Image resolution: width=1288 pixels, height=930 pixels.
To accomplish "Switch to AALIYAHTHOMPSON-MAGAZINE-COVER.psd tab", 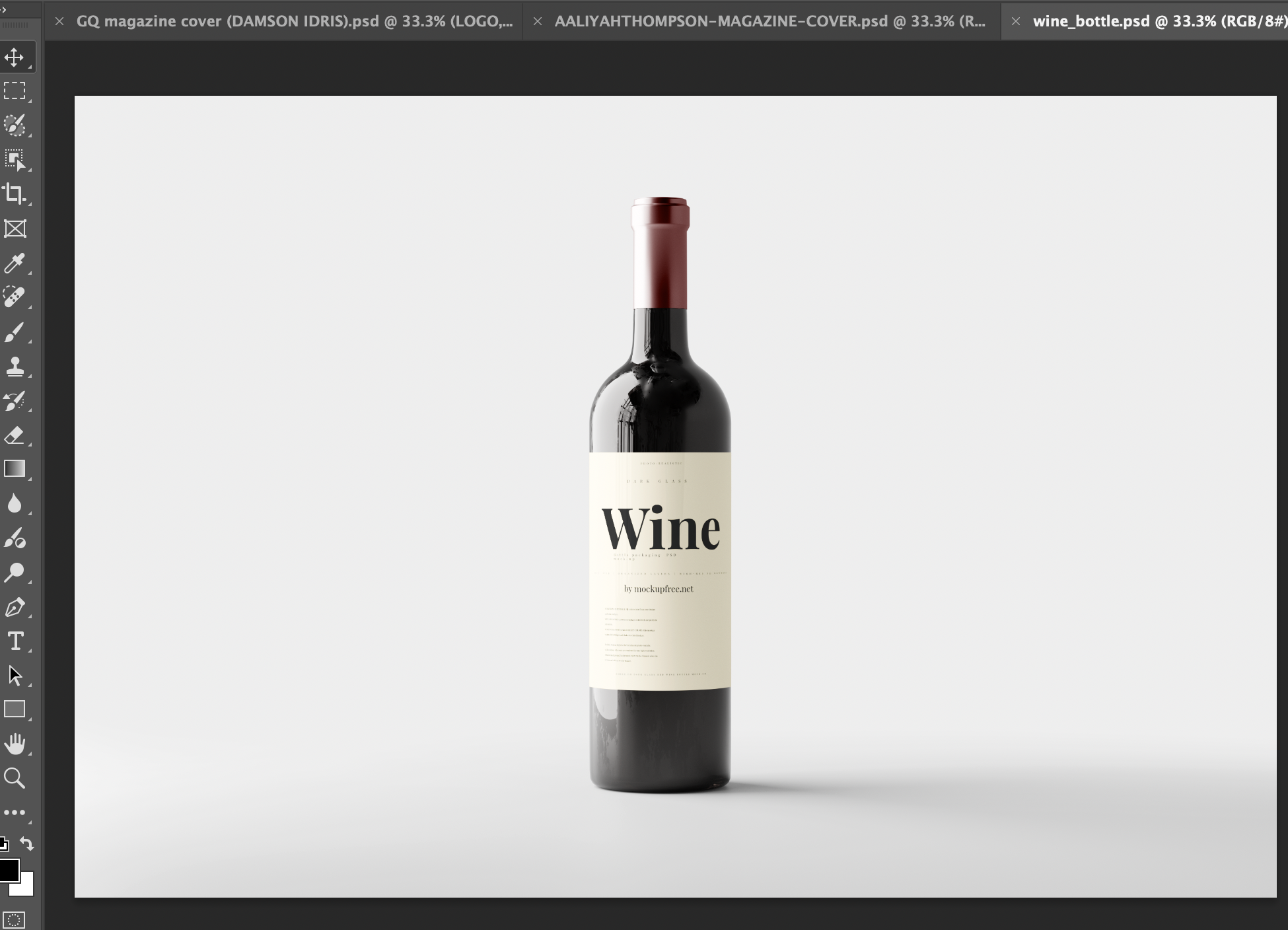I will click(x=769, y=21).
